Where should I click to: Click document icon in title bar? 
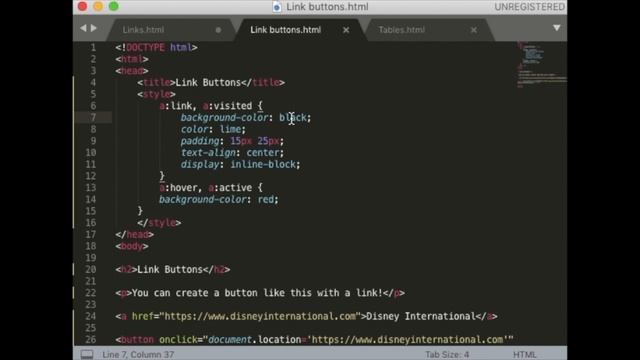[277, 7]
